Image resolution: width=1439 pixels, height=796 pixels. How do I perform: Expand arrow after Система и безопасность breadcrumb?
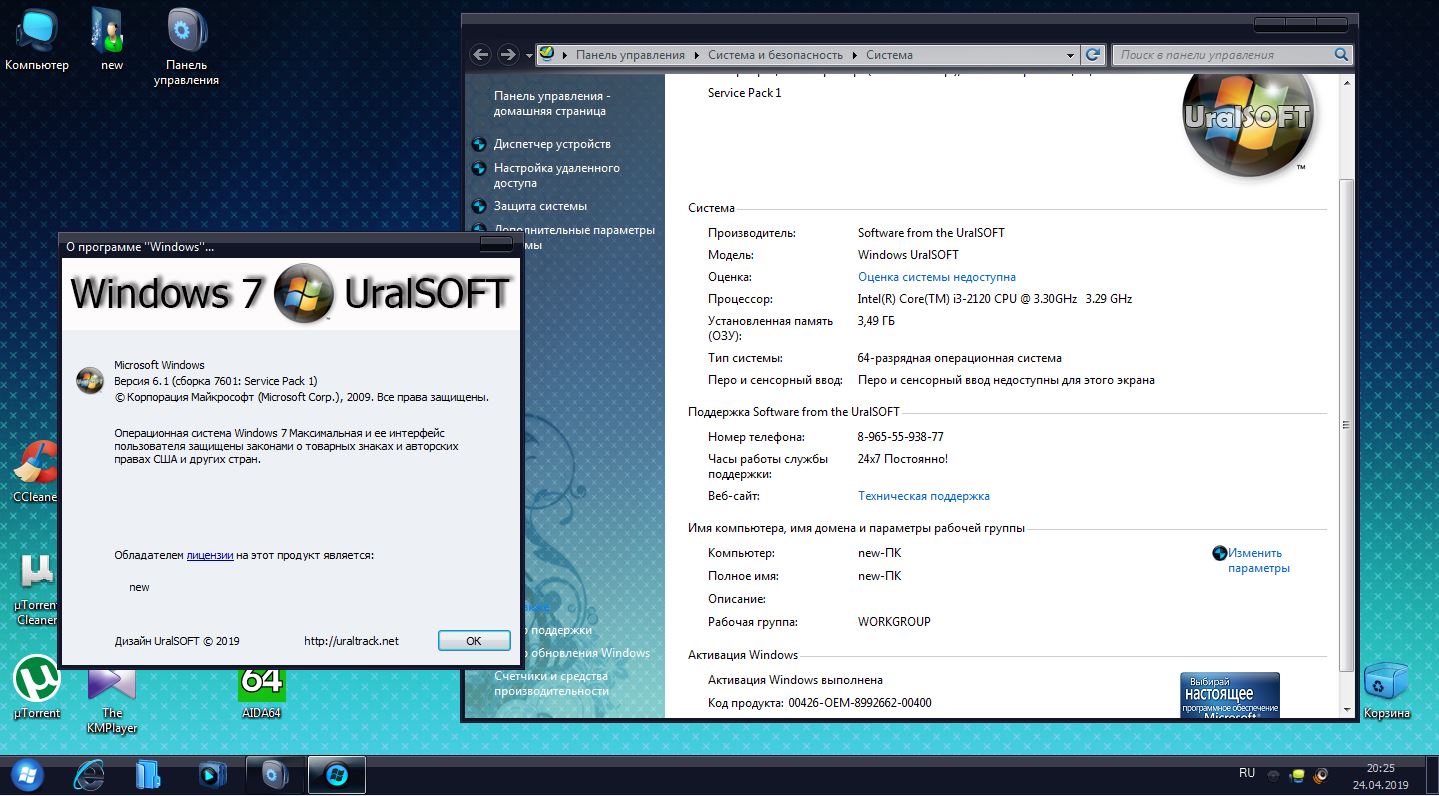(x=854, y=56)
